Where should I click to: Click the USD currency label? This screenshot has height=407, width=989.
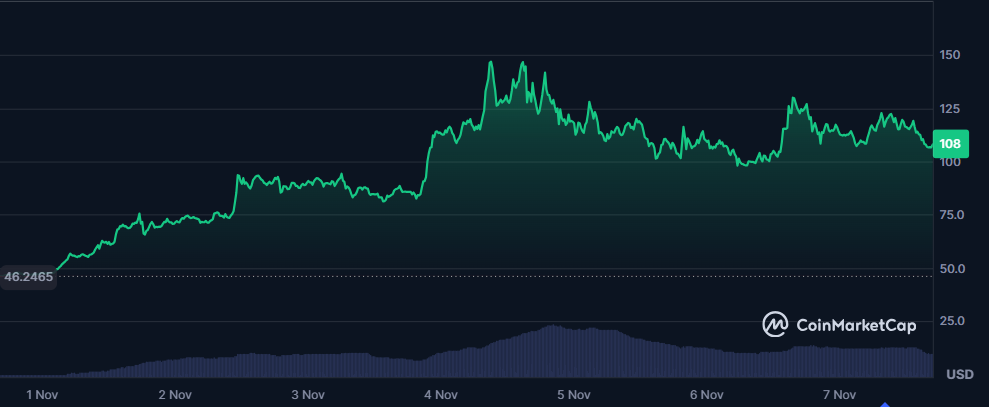click(x=960, y=375)
